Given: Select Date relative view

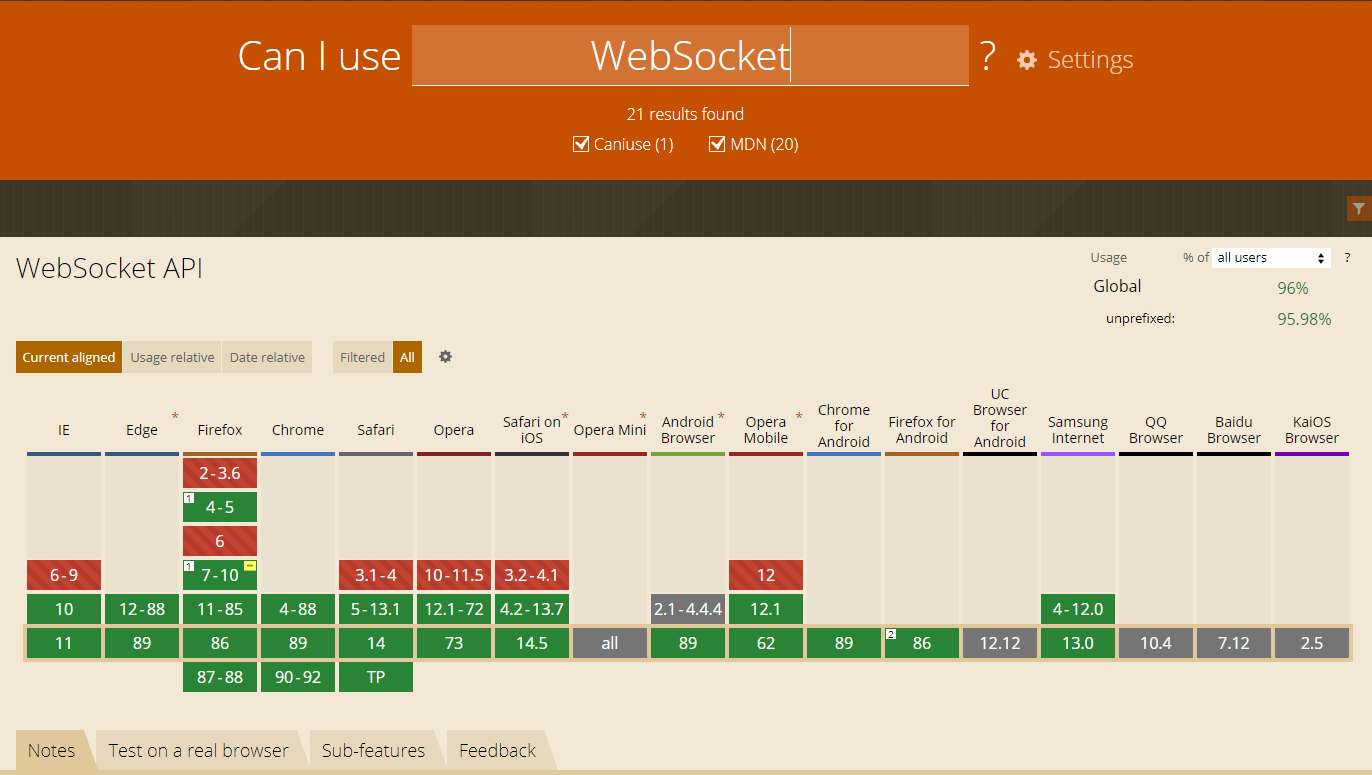Looking at the screenshot, I should click(x=267, y=357).
